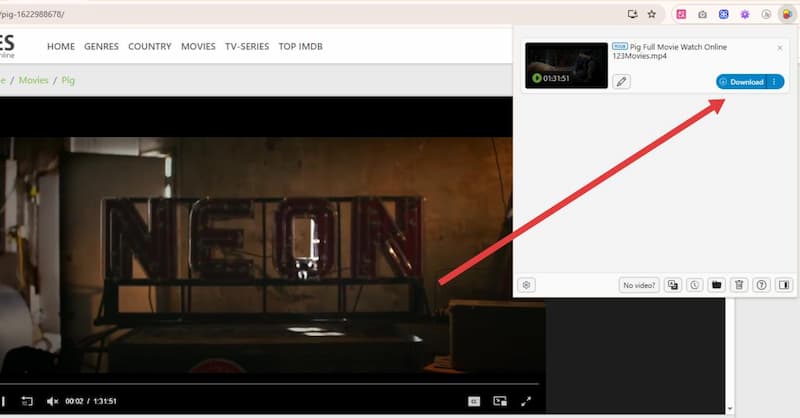The image size is (800, 418).
Task: Enable picture-in-picture mode in the player
Action: [x=500, y=402]
